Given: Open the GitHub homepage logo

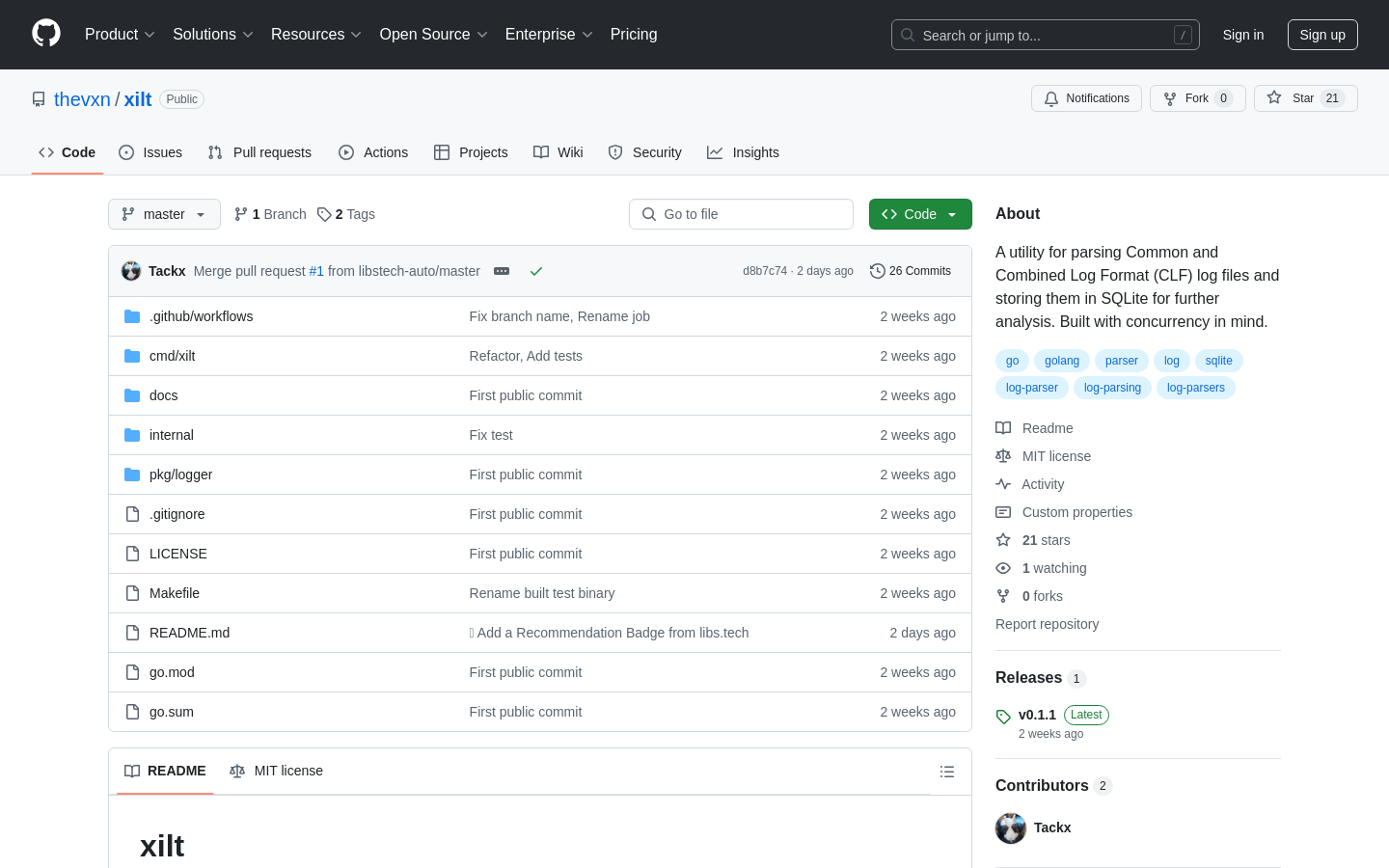Looking at the screenshot, I should point(46,34).
